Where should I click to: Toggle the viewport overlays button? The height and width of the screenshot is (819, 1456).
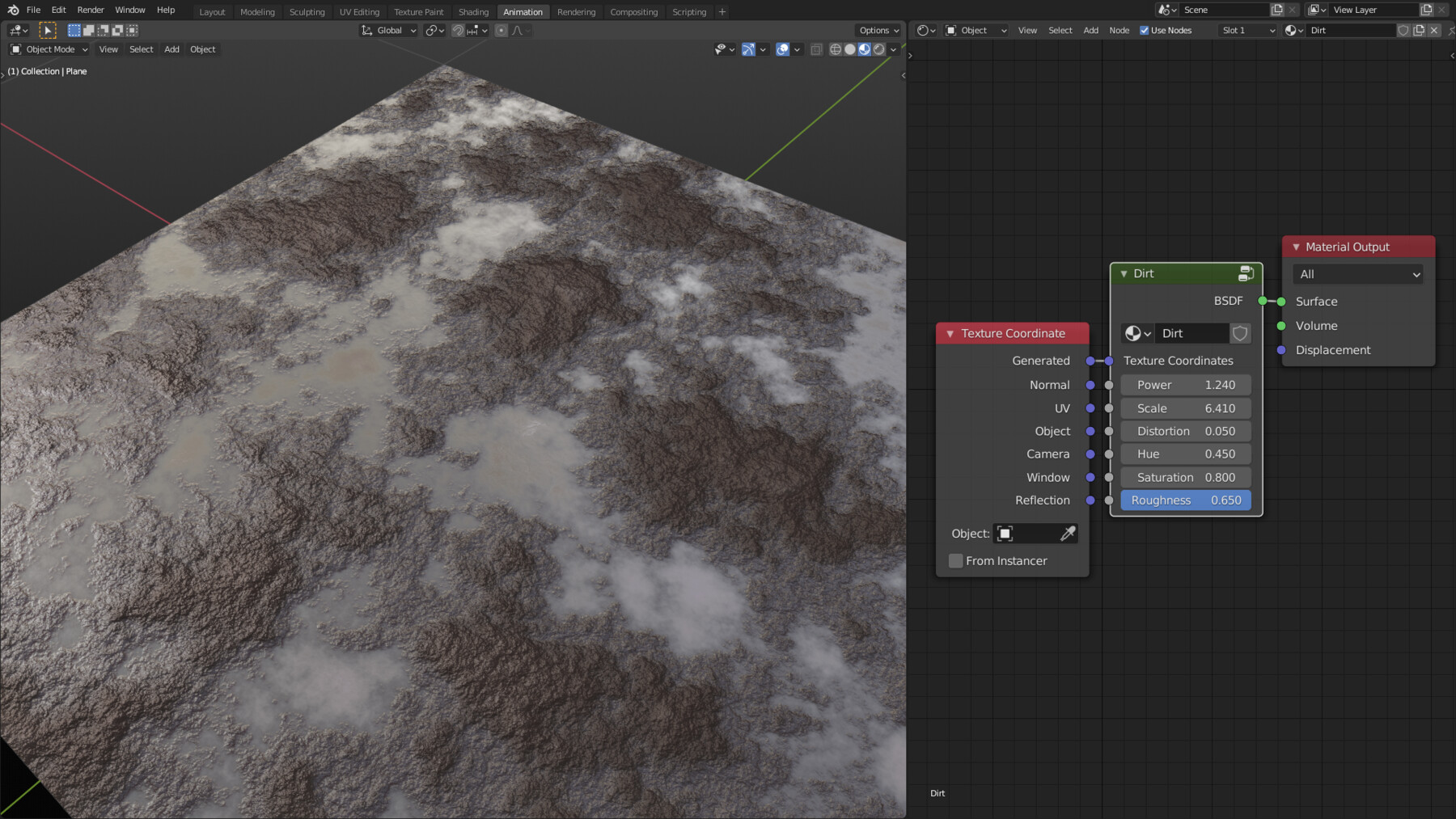pos(782,49)
